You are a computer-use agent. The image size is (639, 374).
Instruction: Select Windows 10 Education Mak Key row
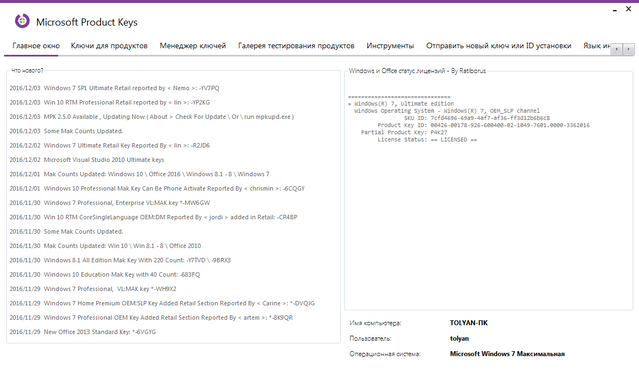[105, 274]
